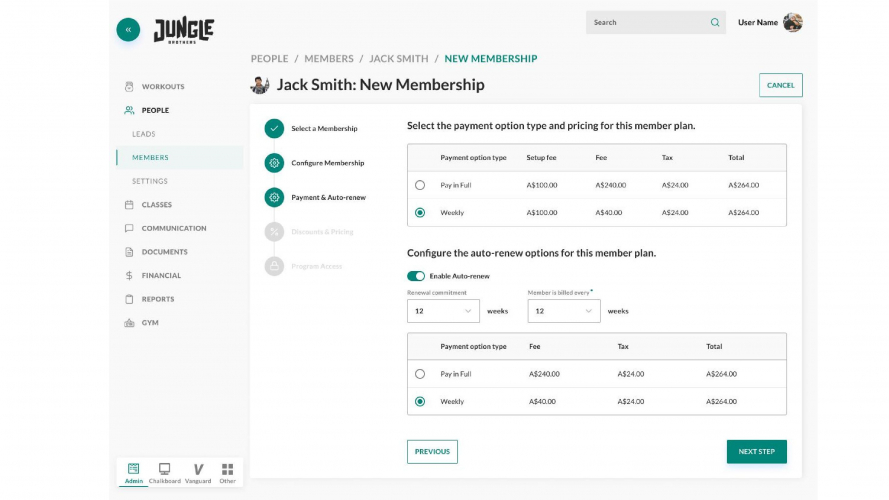The width and height of the screenshot is (889, 500).
Task: Expand the Member is billed every dropdown
Action: [x=564, y=311]
